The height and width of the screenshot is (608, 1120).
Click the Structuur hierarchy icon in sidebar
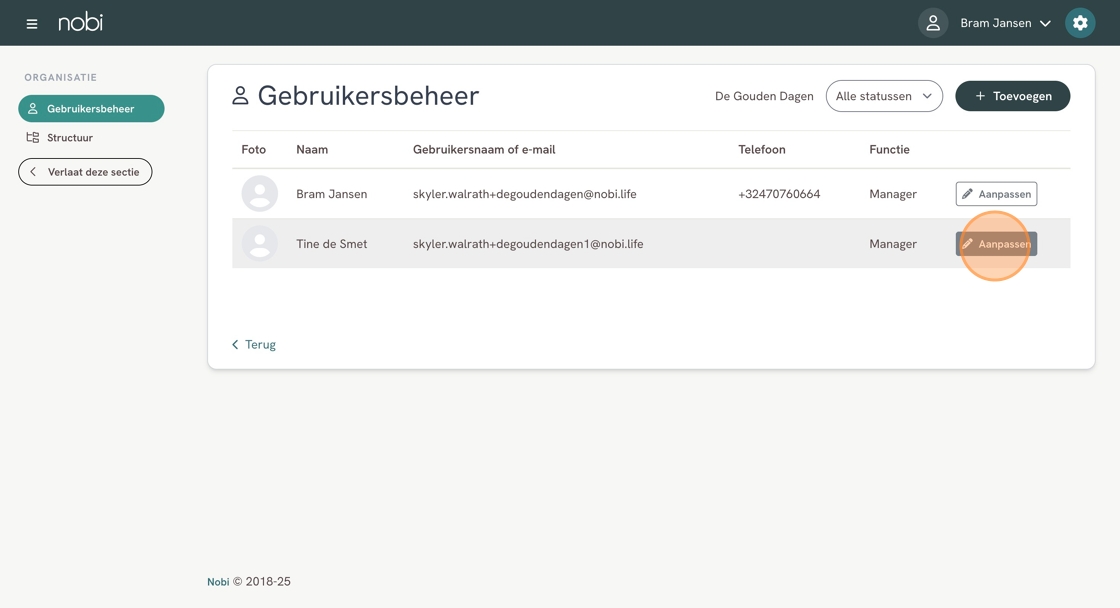(33, 138)
